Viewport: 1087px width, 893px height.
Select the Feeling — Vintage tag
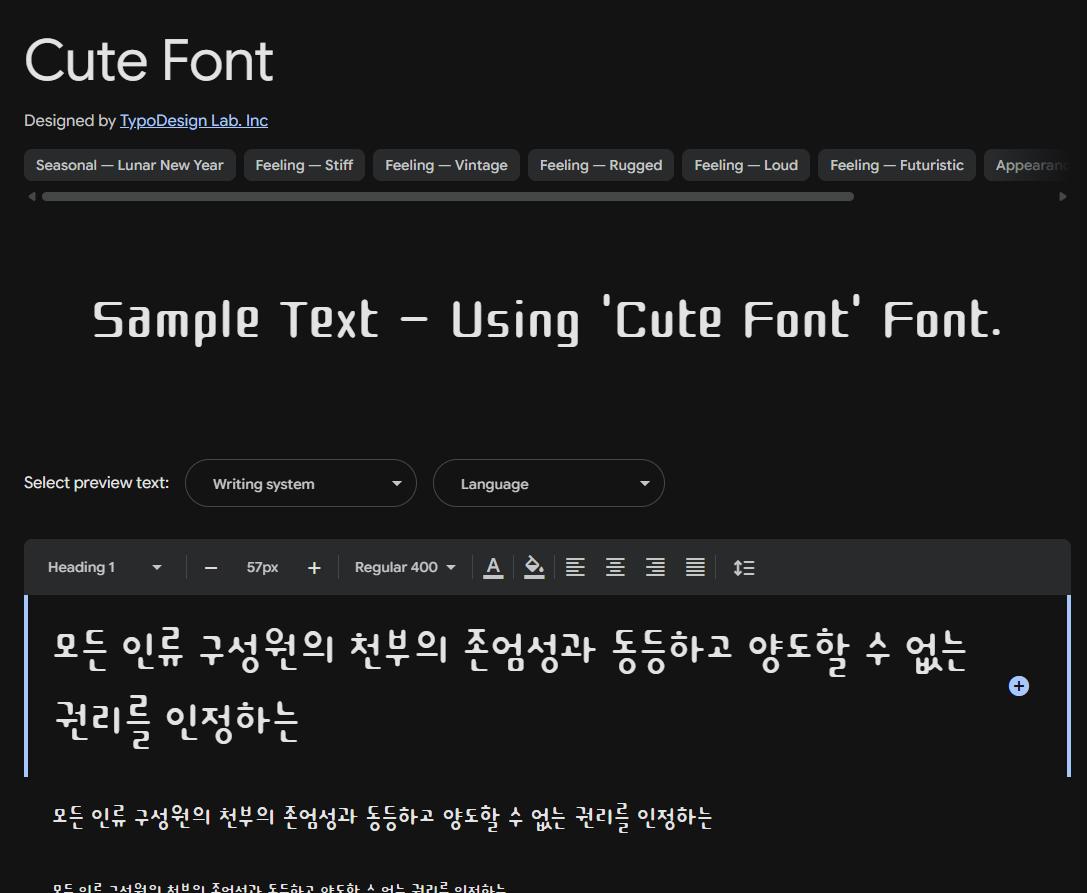pos(446,165)
